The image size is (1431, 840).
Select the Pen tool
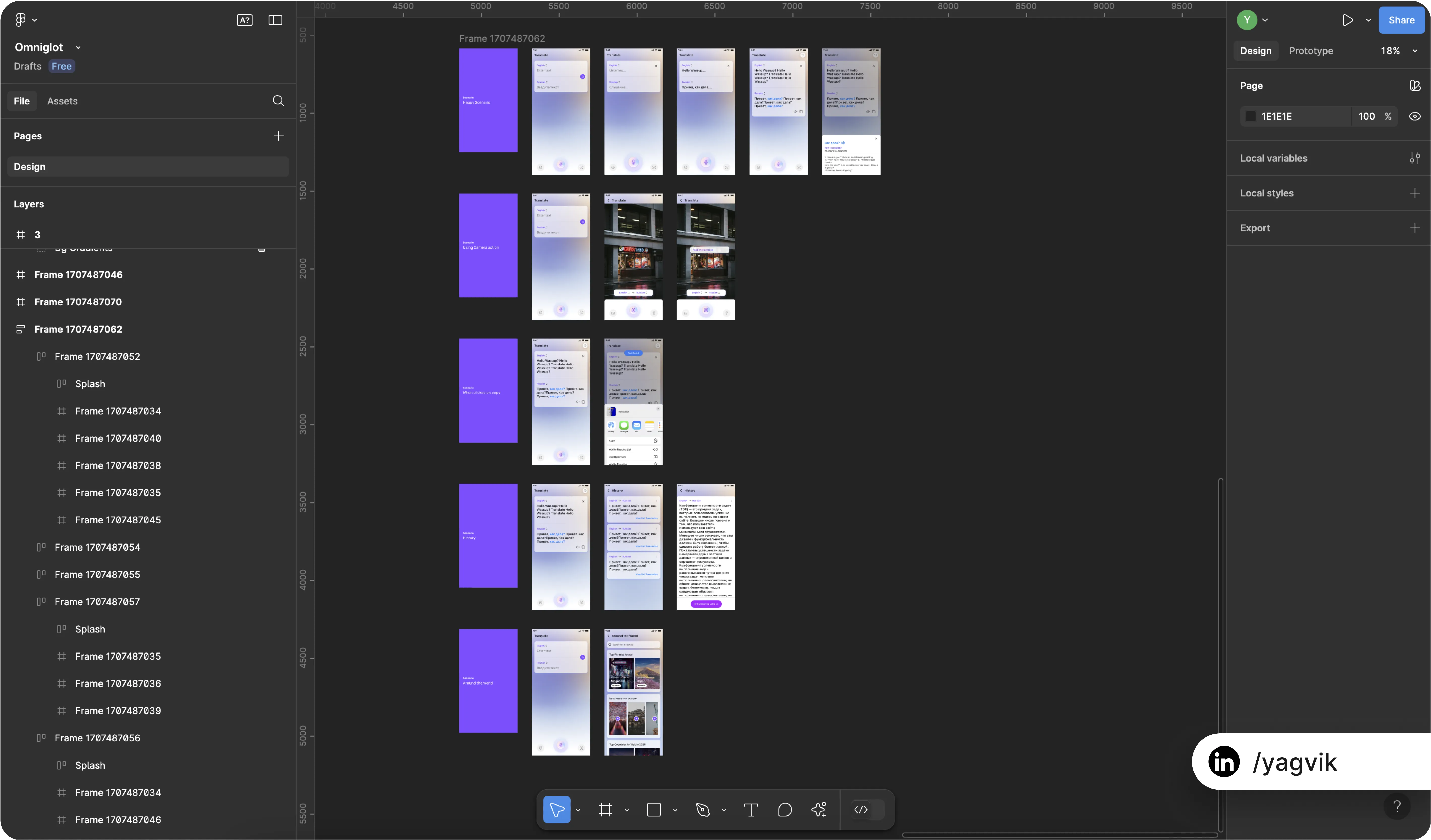click(702, 809)
